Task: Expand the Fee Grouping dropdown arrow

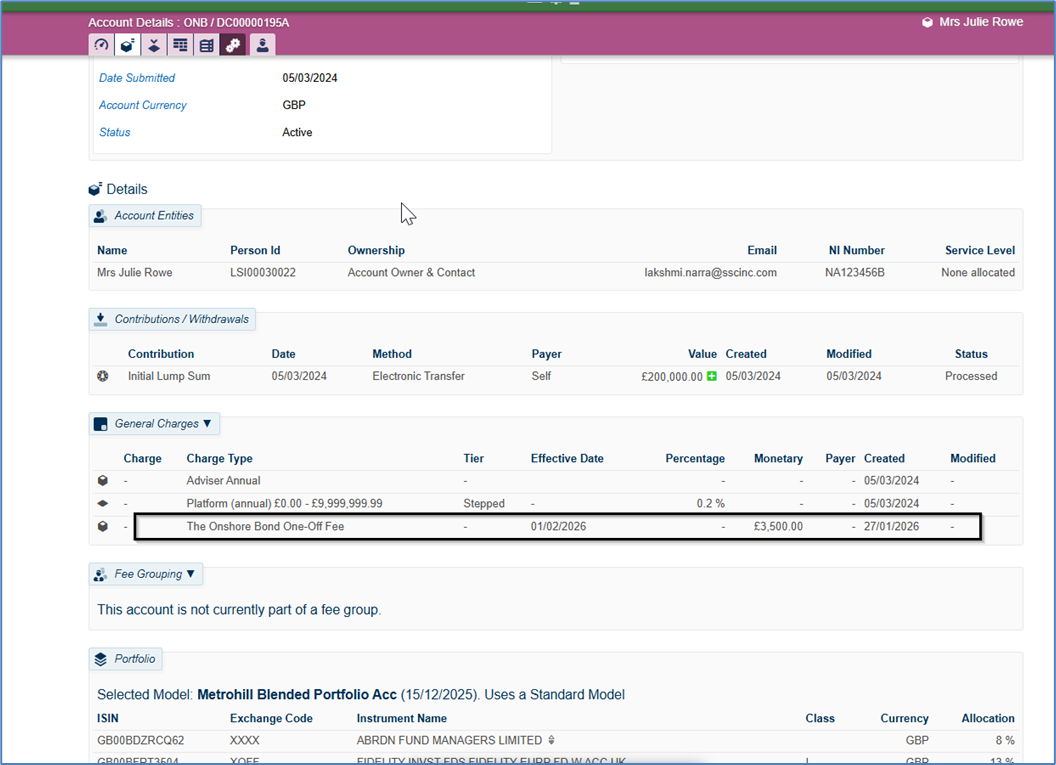Action: coord(191,574)
